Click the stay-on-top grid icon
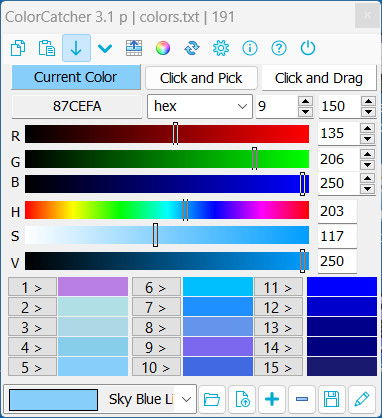This screenshot has height=418, width=382. click(134, 48)
